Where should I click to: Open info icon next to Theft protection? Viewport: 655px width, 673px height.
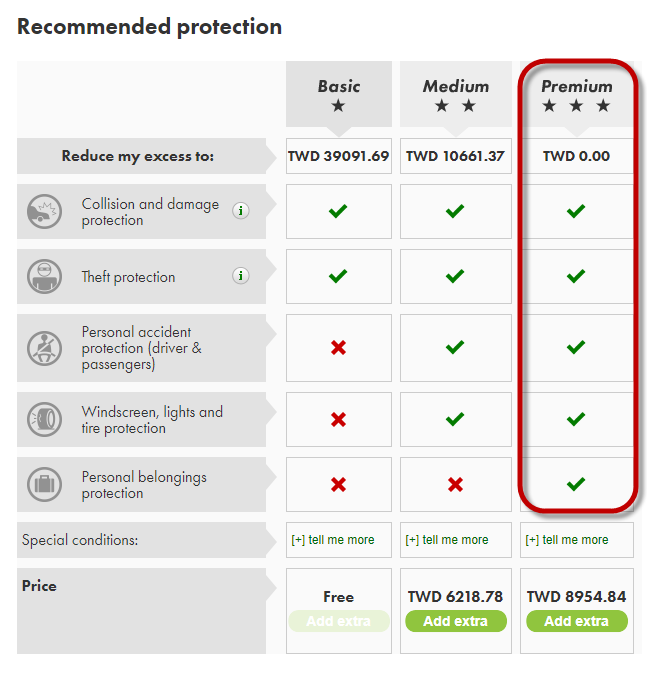[241, 276]
